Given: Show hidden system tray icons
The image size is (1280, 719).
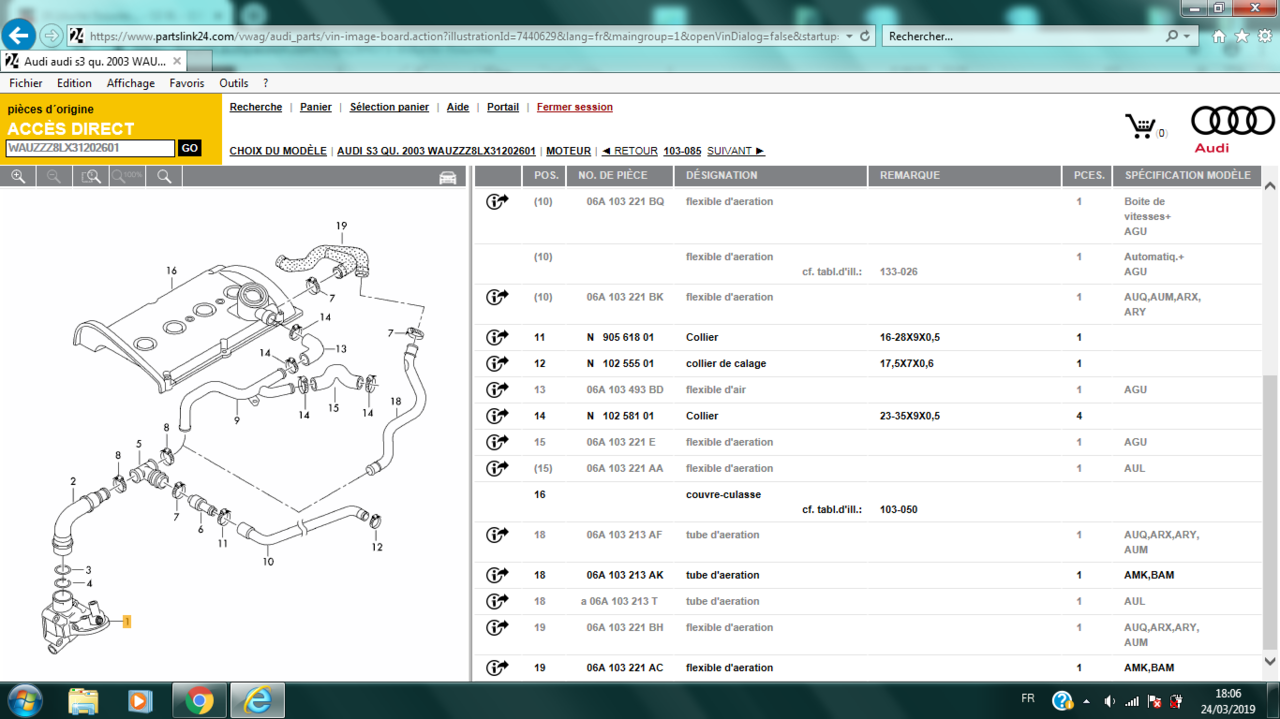Looking at the screenshot, I should click(1088, 701).
